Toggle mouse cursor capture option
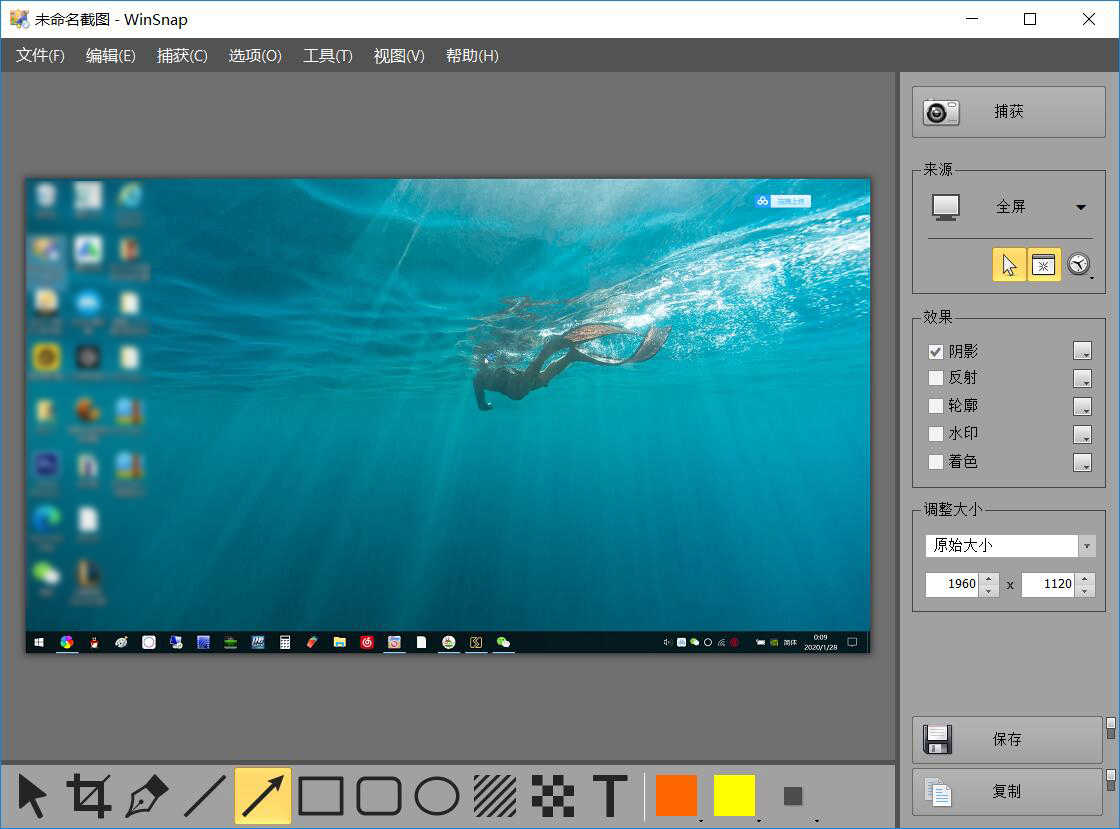The width and height of the screenshot is (1120, 829). (1009, 264)
